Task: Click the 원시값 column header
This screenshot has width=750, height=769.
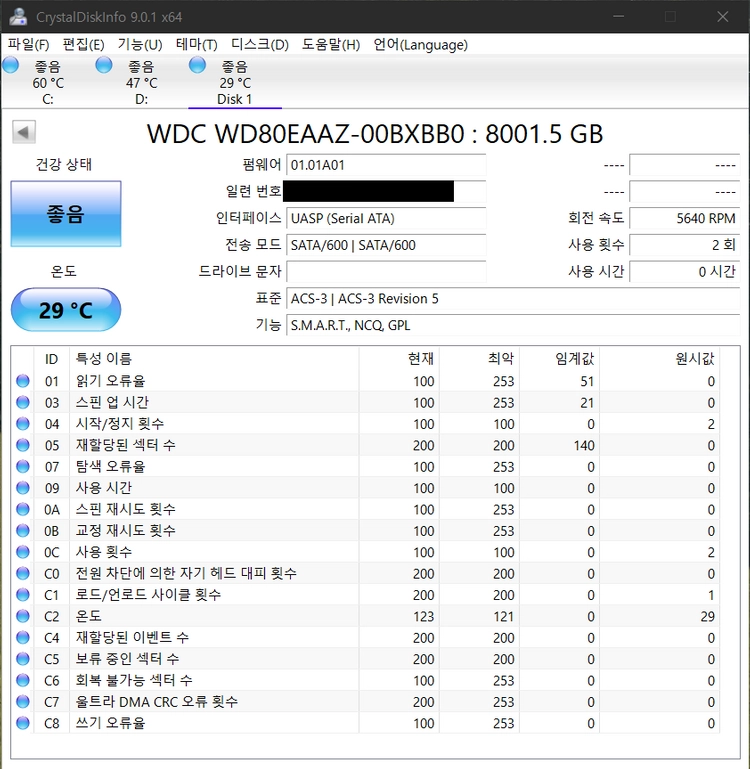Action: pyautogui.click(x=659, y=359)
